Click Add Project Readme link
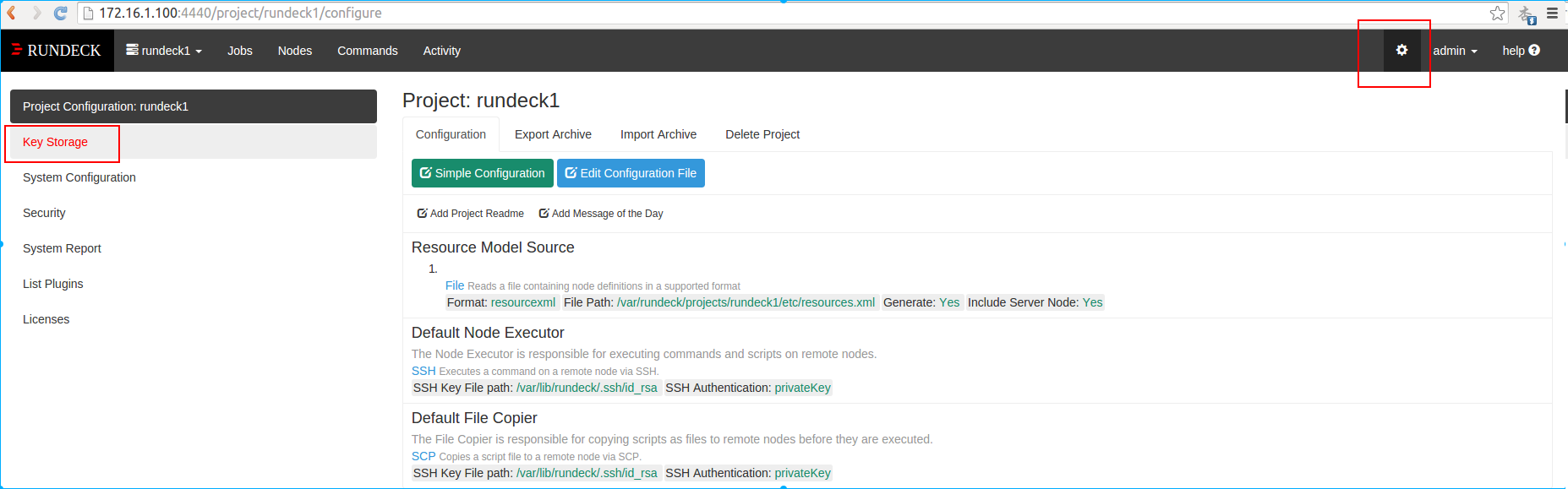The width and height of the screenshot is (1568, 489). point(471,214)
